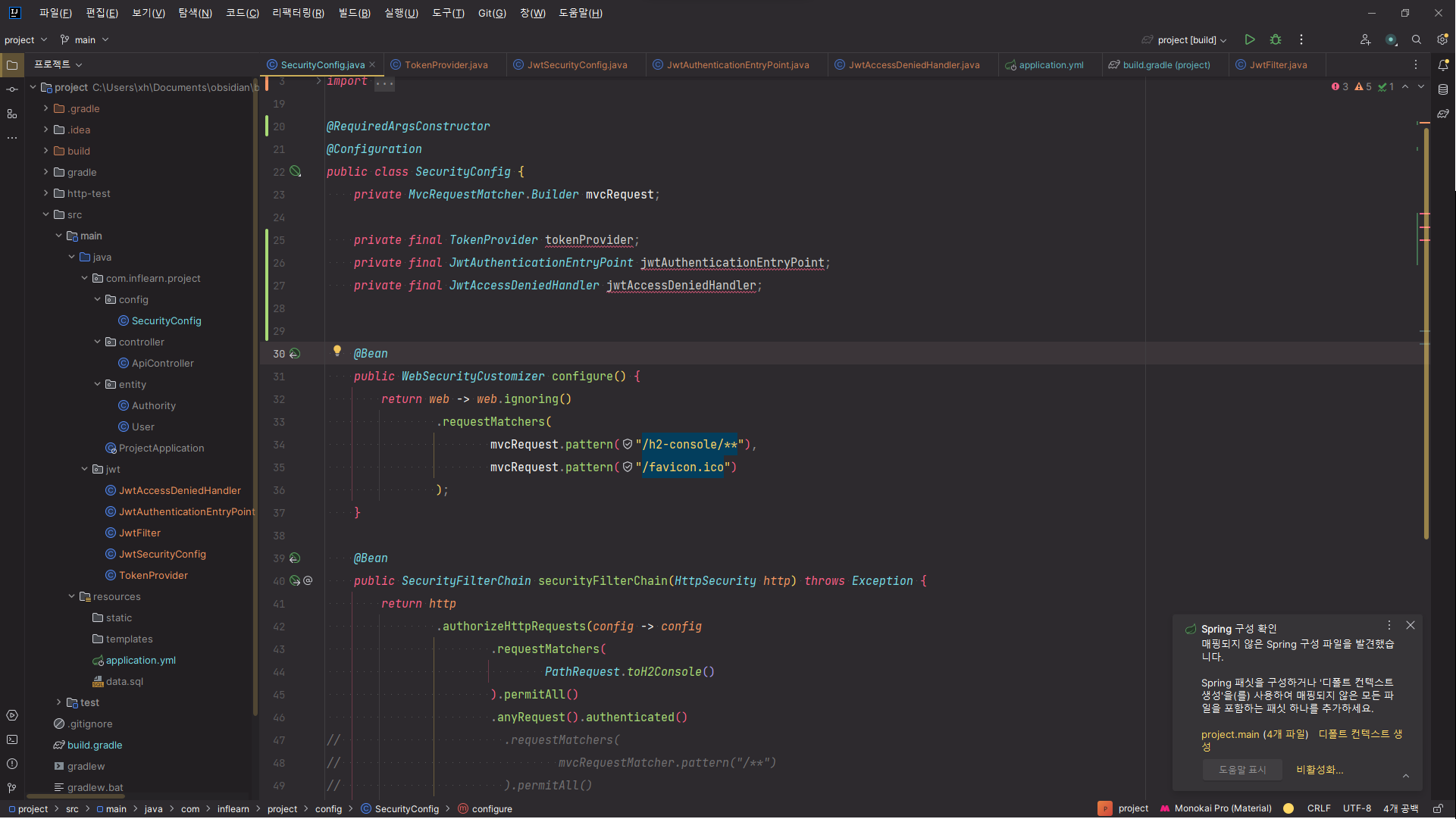Collapse the Spring notification chevron
Image resolution: width=1456 pixels, height=819 pixels.
pyautogui.click(x=1406, y=777)
